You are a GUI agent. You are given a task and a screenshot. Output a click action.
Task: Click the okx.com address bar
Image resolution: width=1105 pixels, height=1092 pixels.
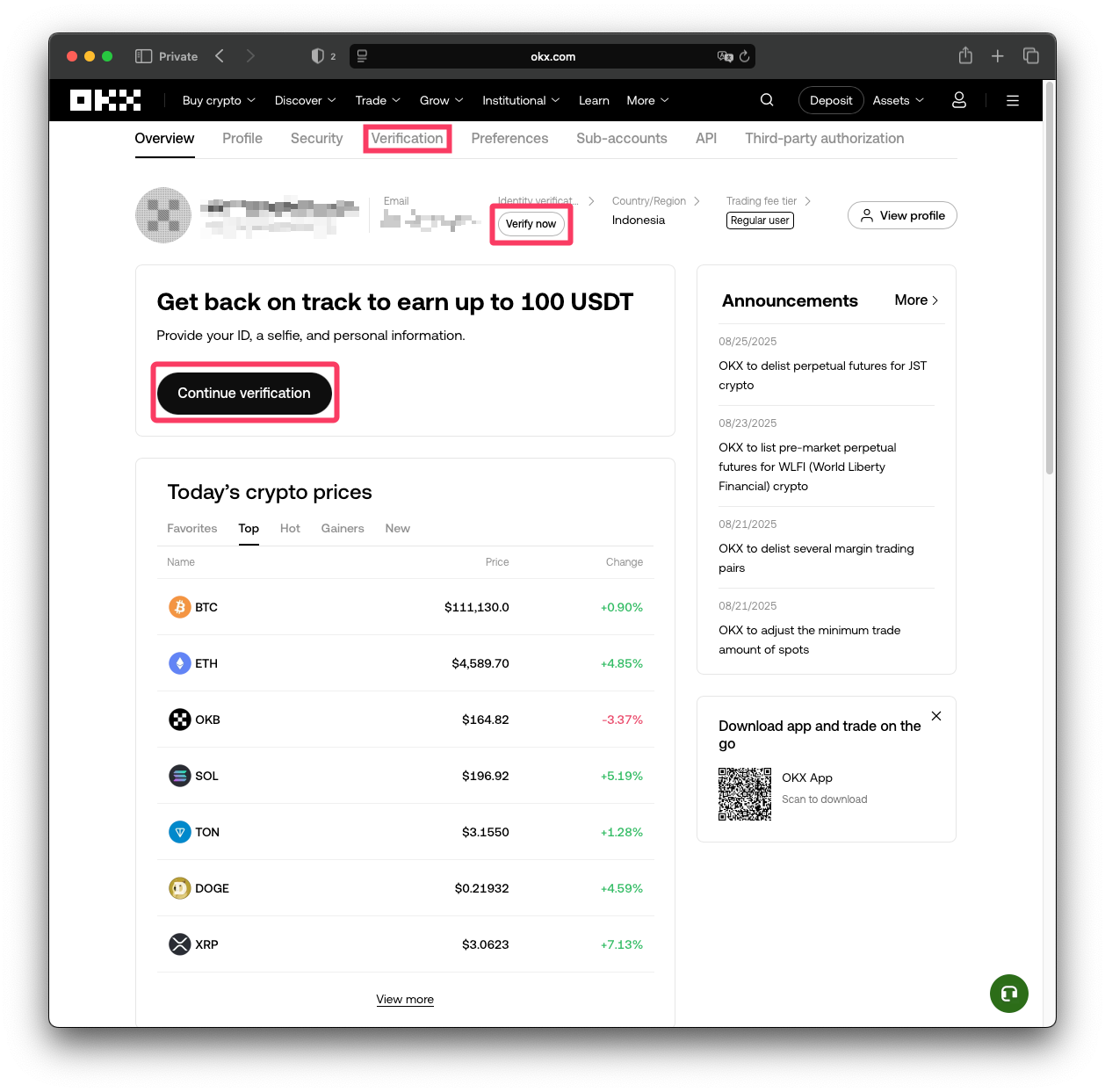[552, 56]
